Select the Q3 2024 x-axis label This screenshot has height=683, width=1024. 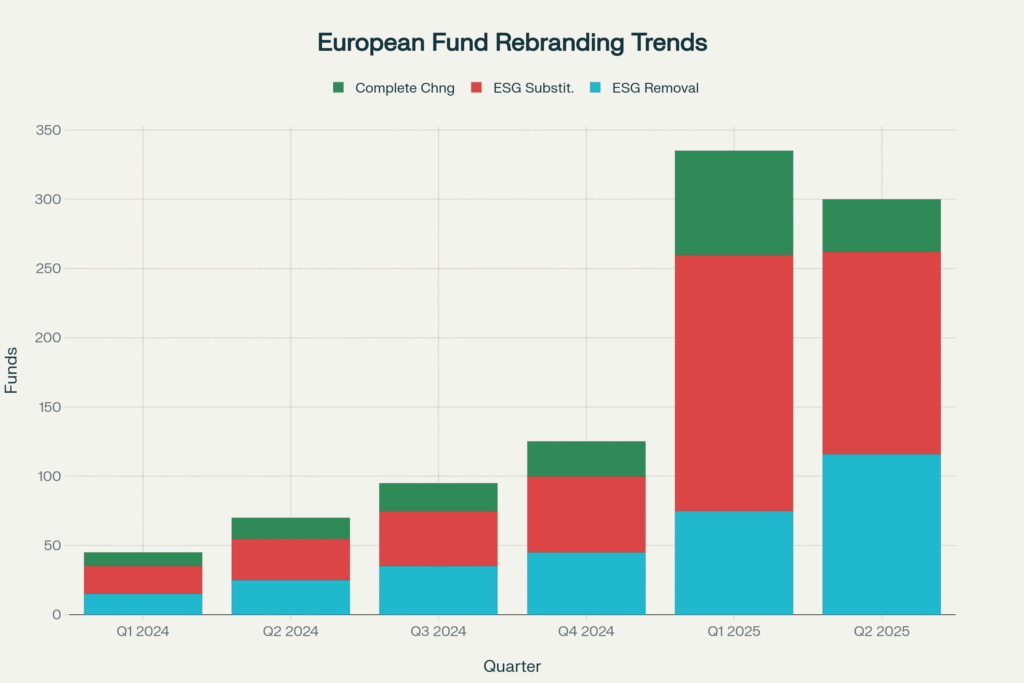(438, 632)
